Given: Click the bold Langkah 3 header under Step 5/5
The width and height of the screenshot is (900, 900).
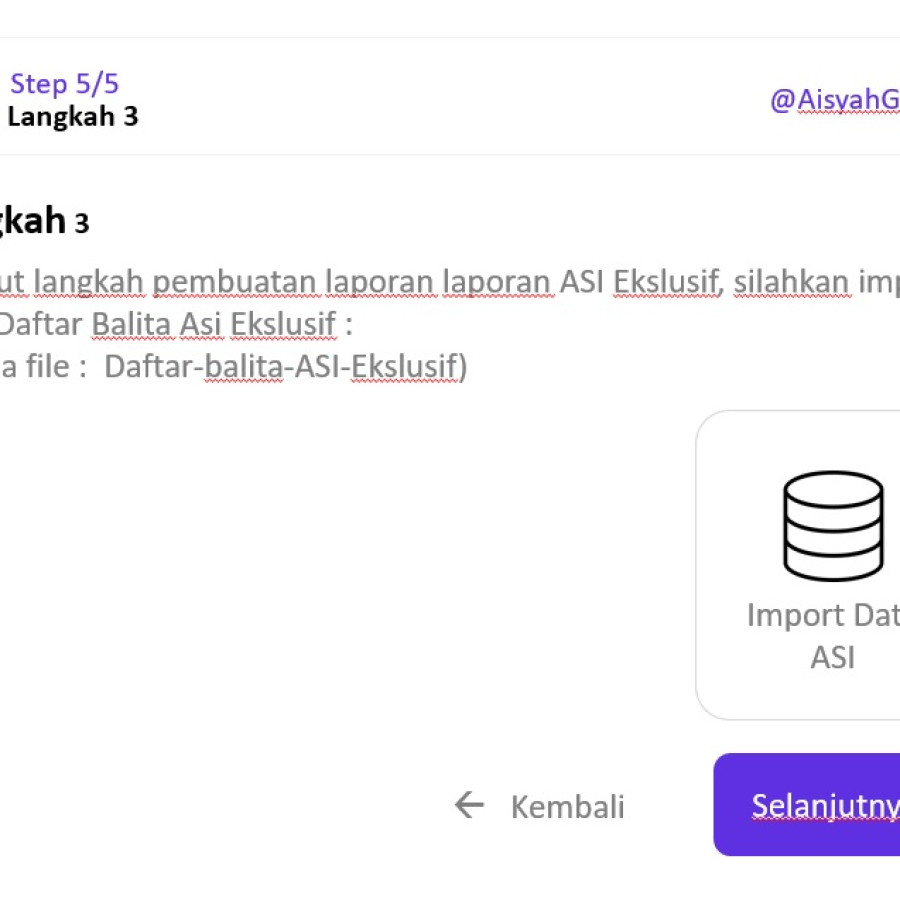Looking at the screenshot, I should (x=72, y=117).
